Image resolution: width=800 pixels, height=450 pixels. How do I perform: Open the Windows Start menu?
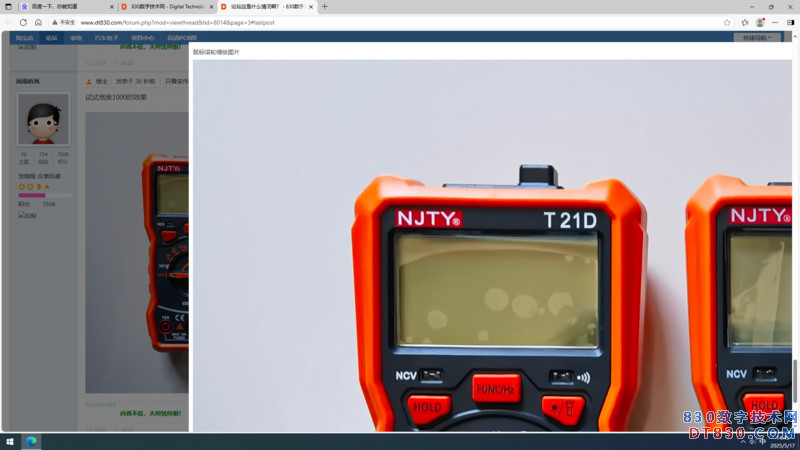[x=10, y=441]
